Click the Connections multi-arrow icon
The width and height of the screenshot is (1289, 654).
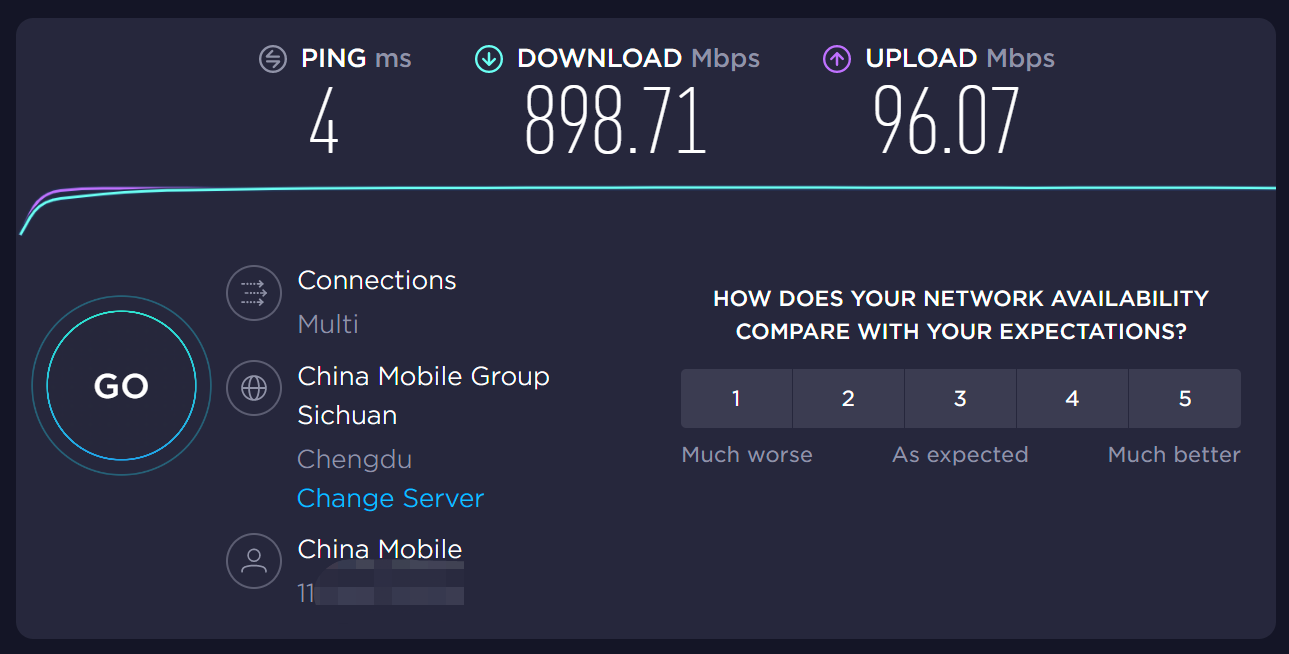254,293
